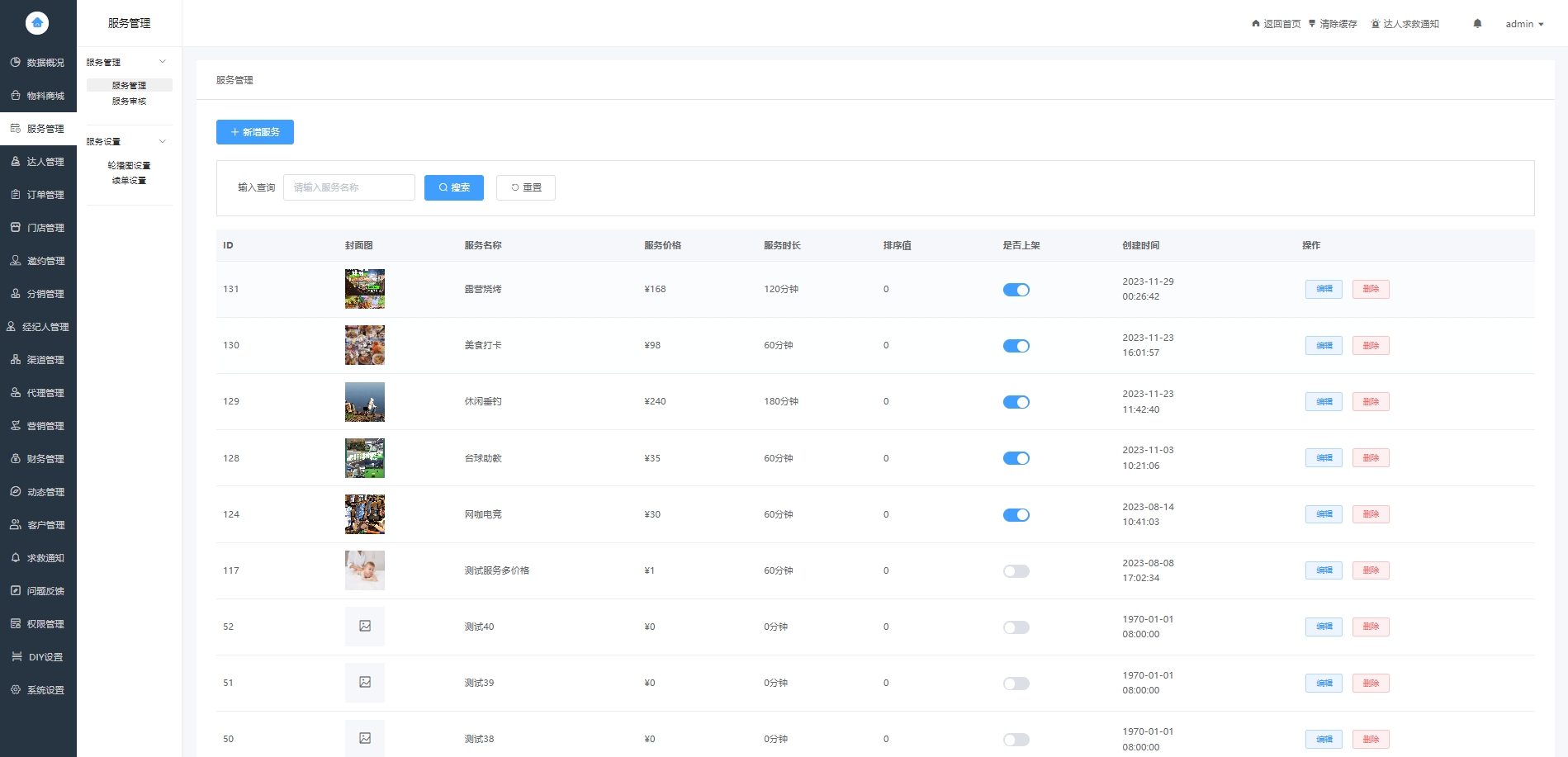The image size is (1568, 757).
Task: Focus the 请输入服务名称 search field
Action: click(x=349, y=187)
